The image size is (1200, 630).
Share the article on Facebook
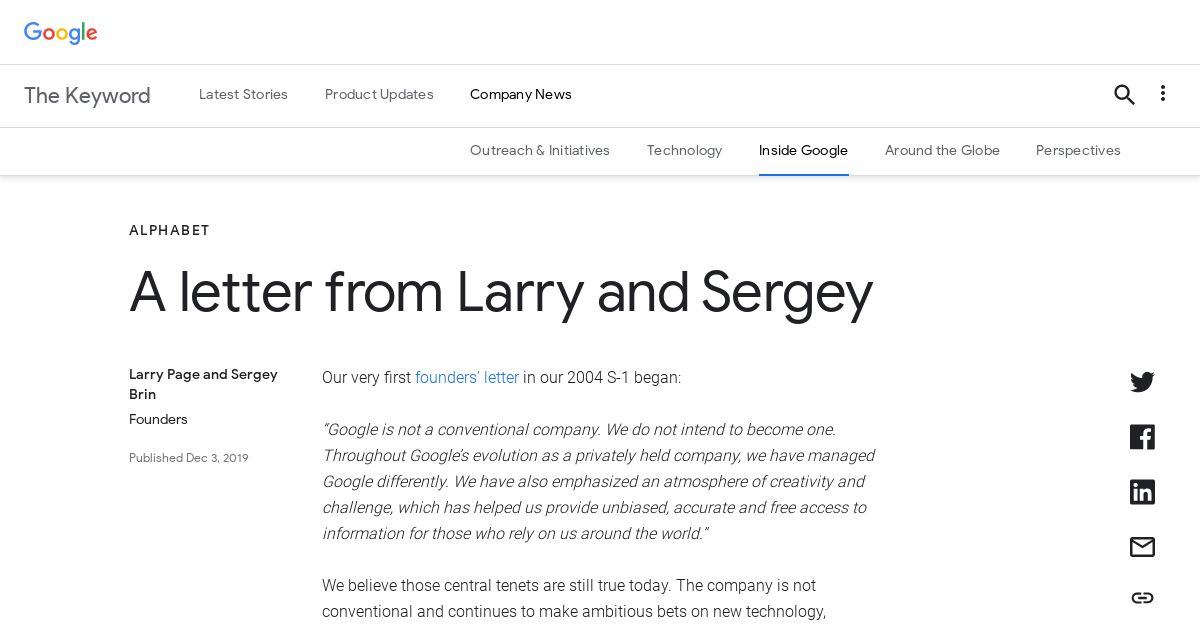pos(1142,437)
